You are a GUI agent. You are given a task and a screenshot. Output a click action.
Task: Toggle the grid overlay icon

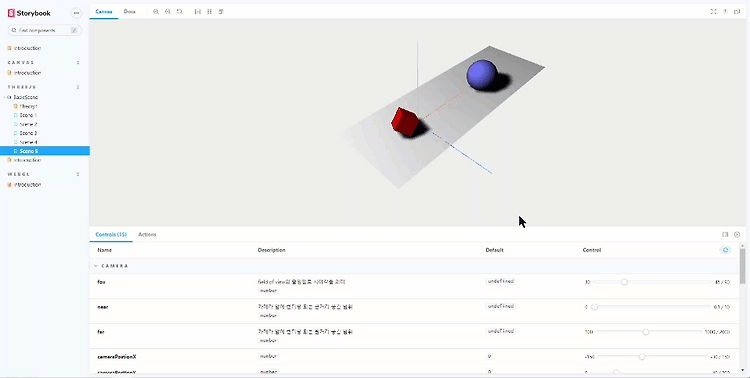point(210,11)
